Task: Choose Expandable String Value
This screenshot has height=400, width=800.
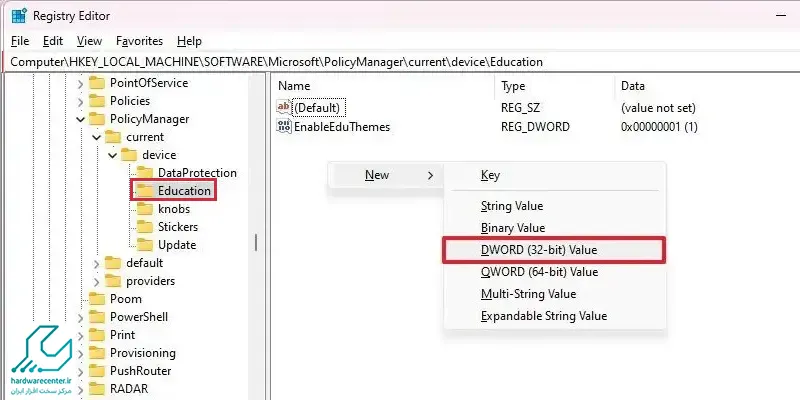Action: 555,316
